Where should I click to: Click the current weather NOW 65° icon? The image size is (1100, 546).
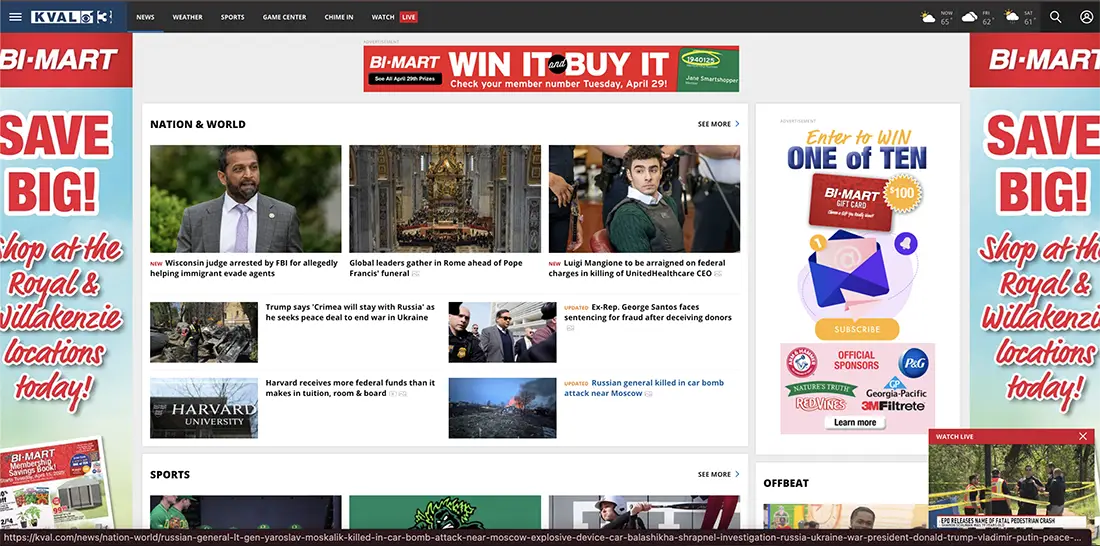tap(929, 17)
